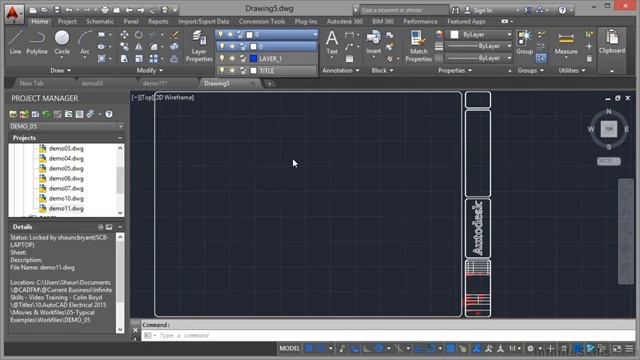The image size is (640, 360).
Task: Select the Offset tool
Action: coord(174,59)
